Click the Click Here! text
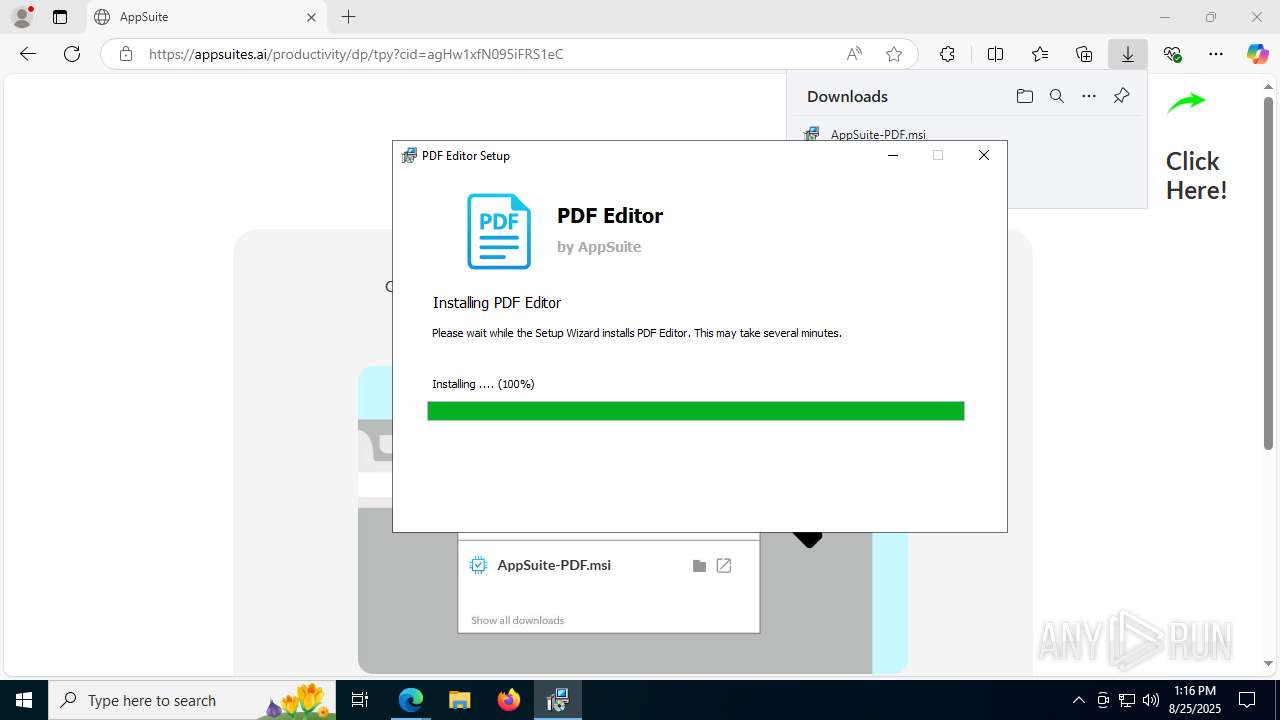Viewport: 1280px width, 720px height. pos(1196,176)
